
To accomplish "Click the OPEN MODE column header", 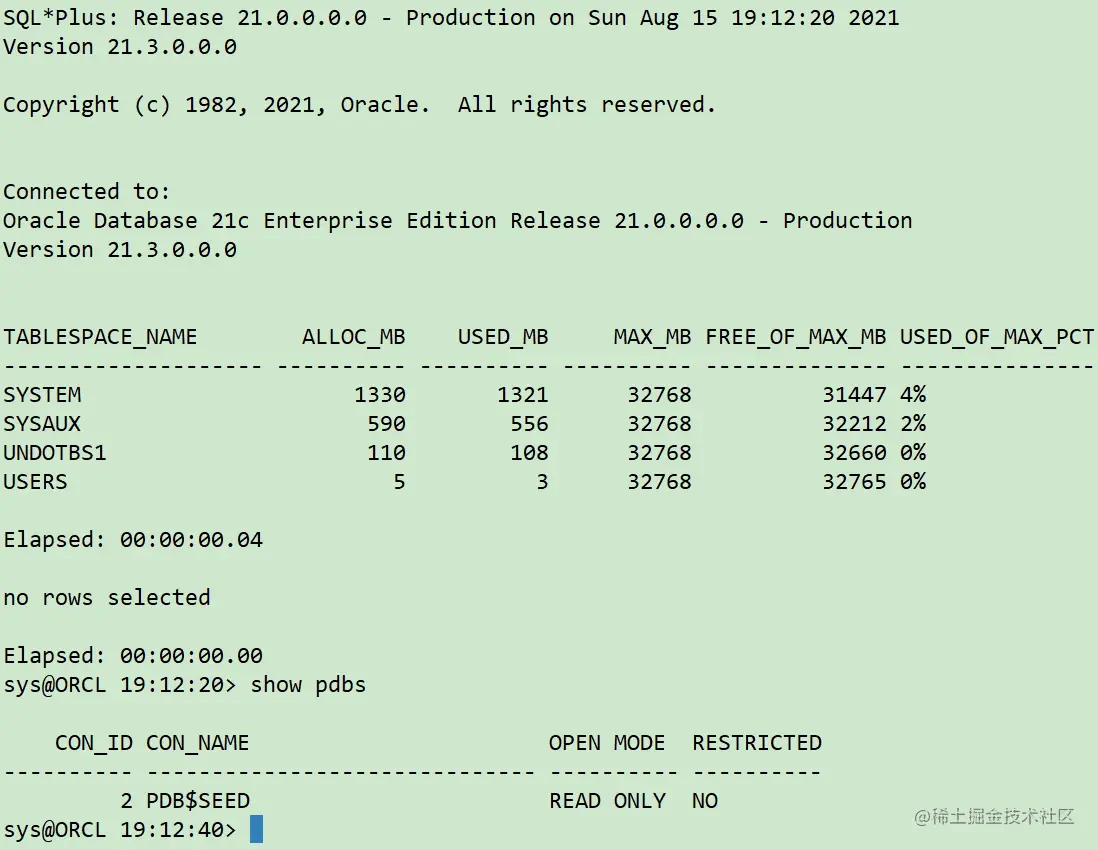I will pos(607,742).
